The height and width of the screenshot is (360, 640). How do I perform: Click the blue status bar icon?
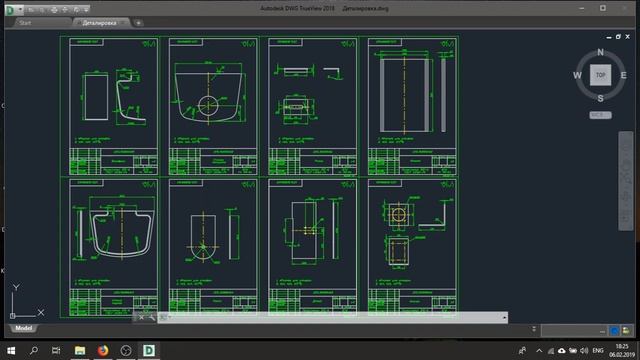(x=614, y=331)
